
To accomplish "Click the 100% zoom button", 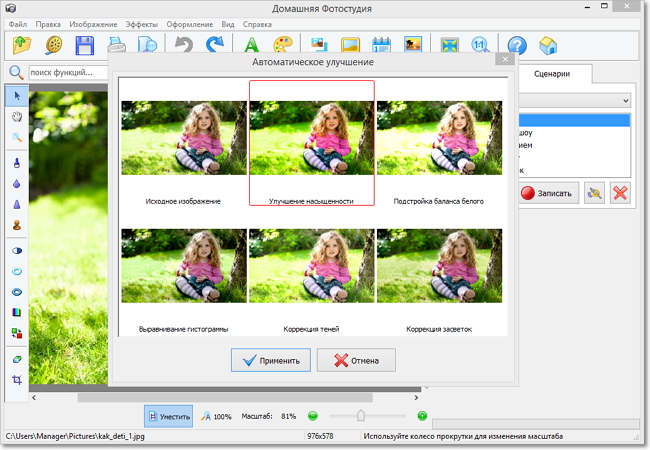I will [217, 416].
